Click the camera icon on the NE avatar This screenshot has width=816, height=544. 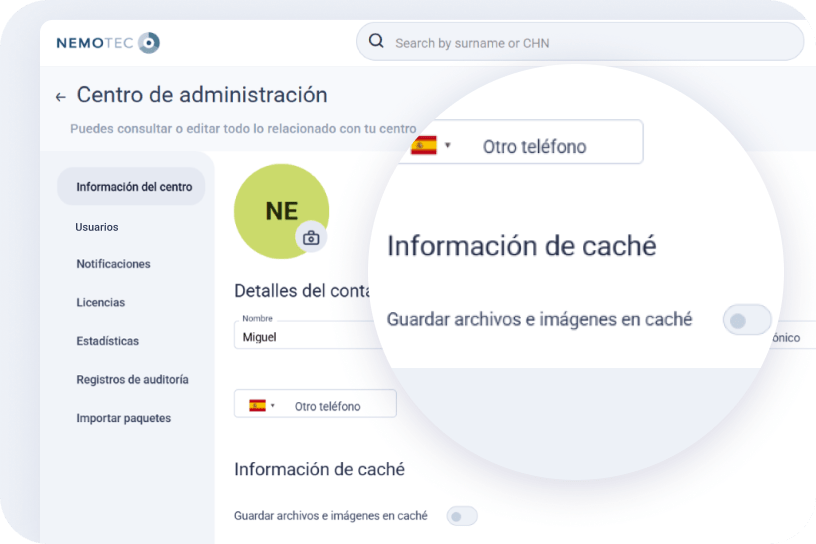311,238
